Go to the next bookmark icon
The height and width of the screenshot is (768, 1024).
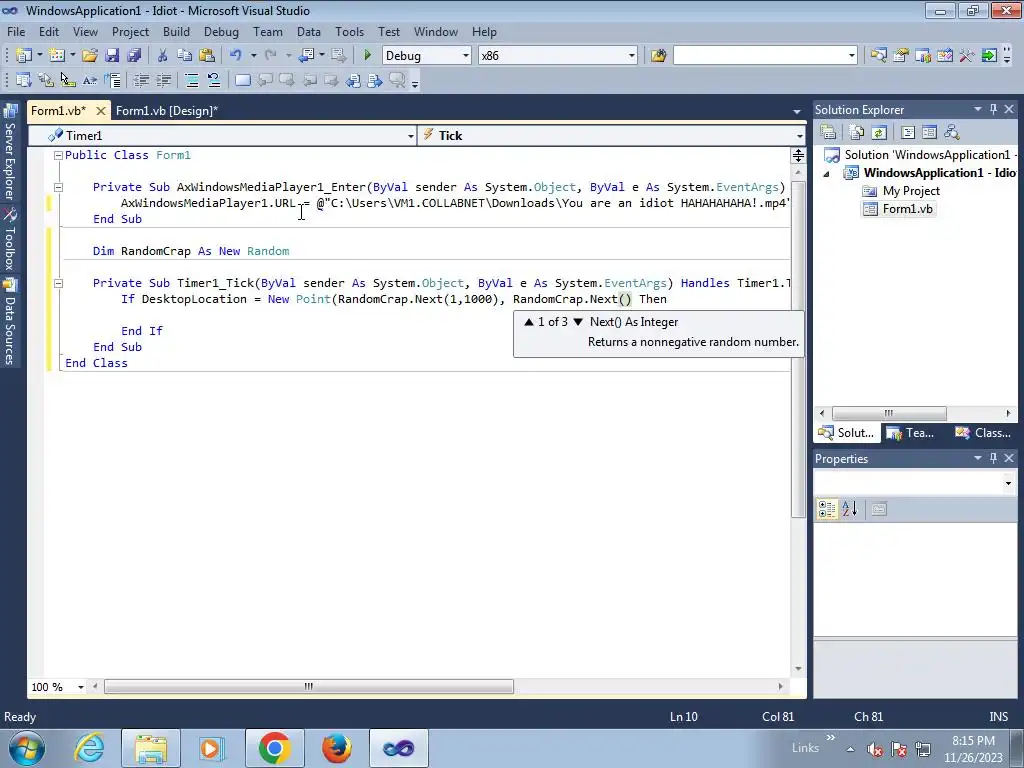point(287,80)
